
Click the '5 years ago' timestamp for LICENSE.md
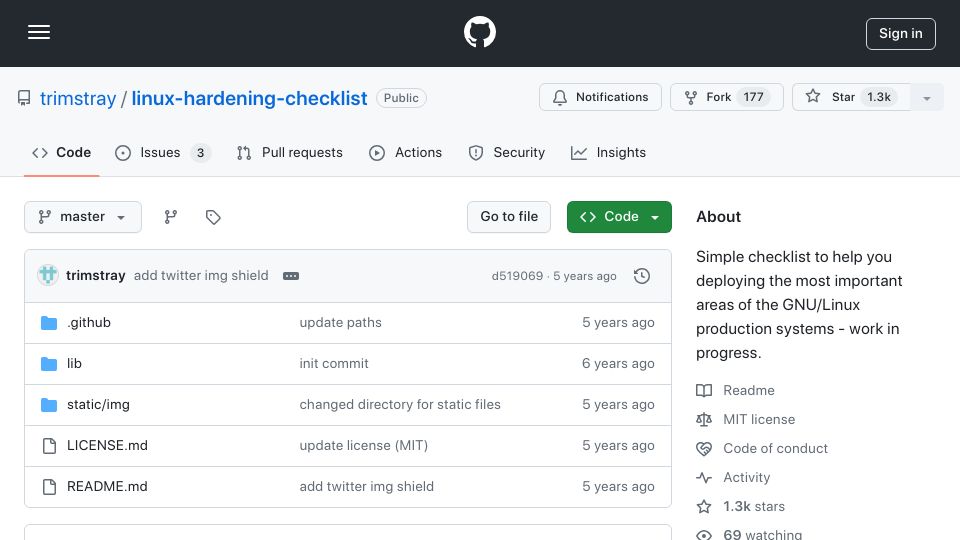point(618,446)
